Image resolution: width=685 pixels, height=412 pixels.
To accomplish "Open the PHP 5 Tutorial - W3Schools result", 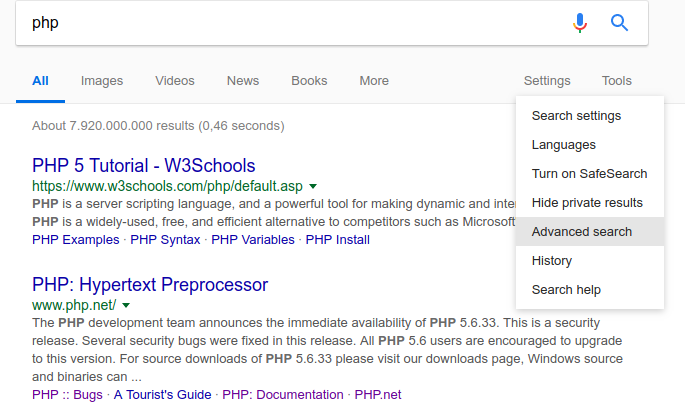I will [x=144, y=166].
